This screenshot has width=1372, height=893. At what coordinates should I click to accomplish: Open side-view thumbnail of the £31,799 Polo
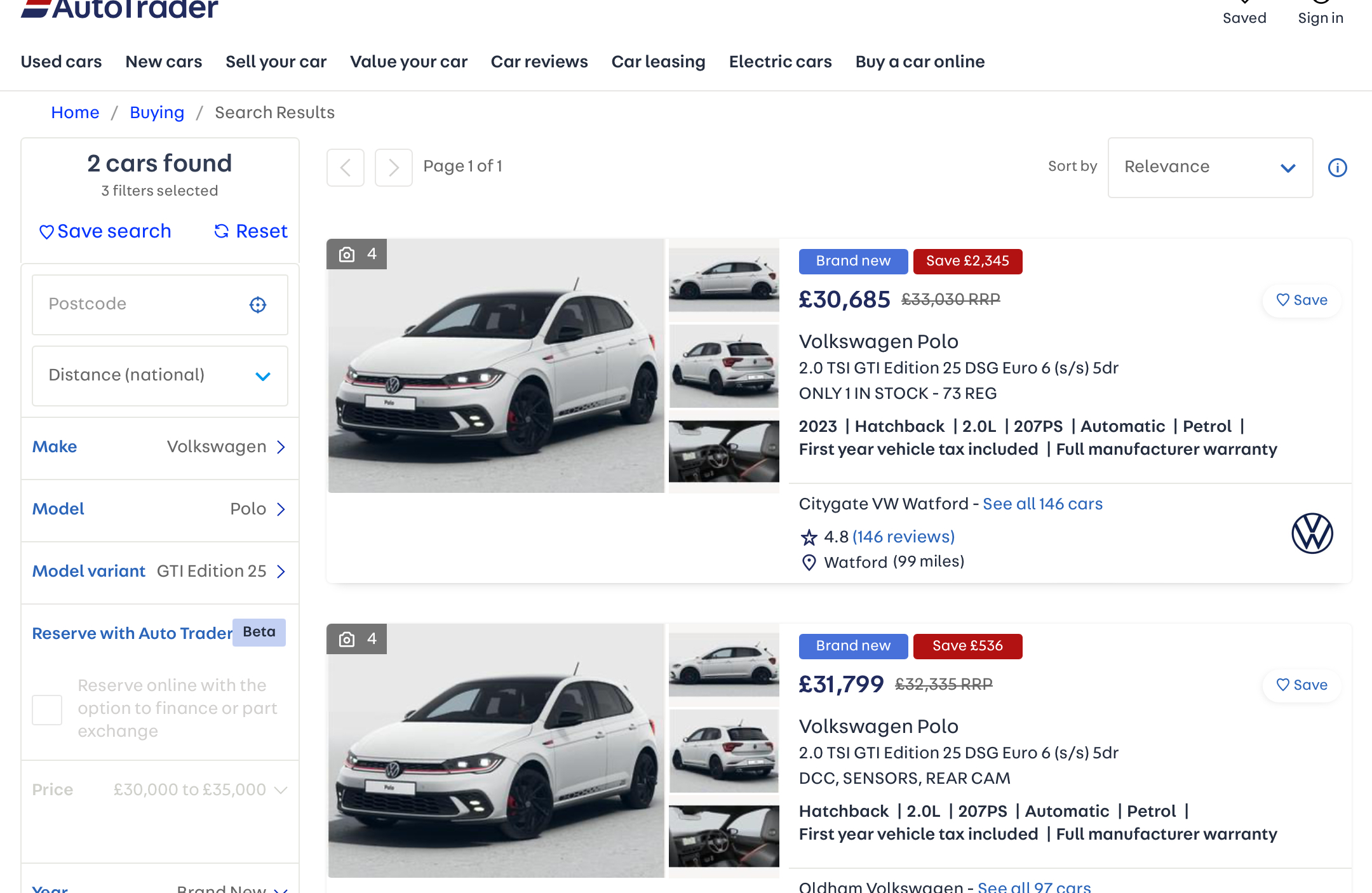tap(724, 664)
